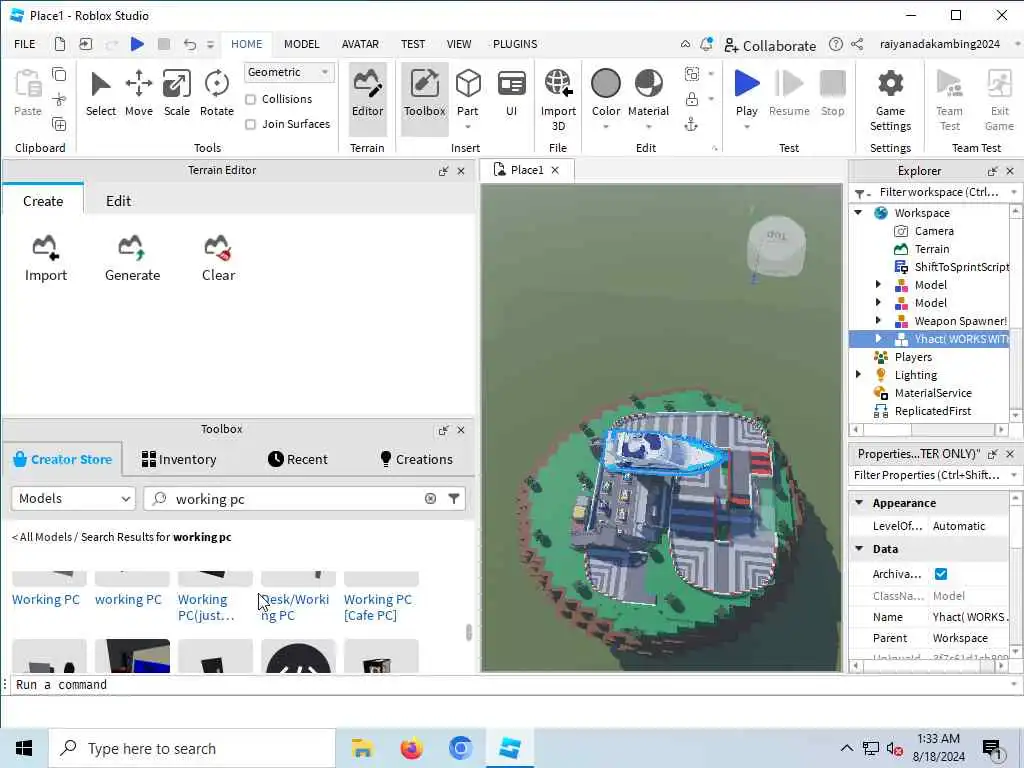Open the FILE menu
1024x768 pixels.
point(25,44)
